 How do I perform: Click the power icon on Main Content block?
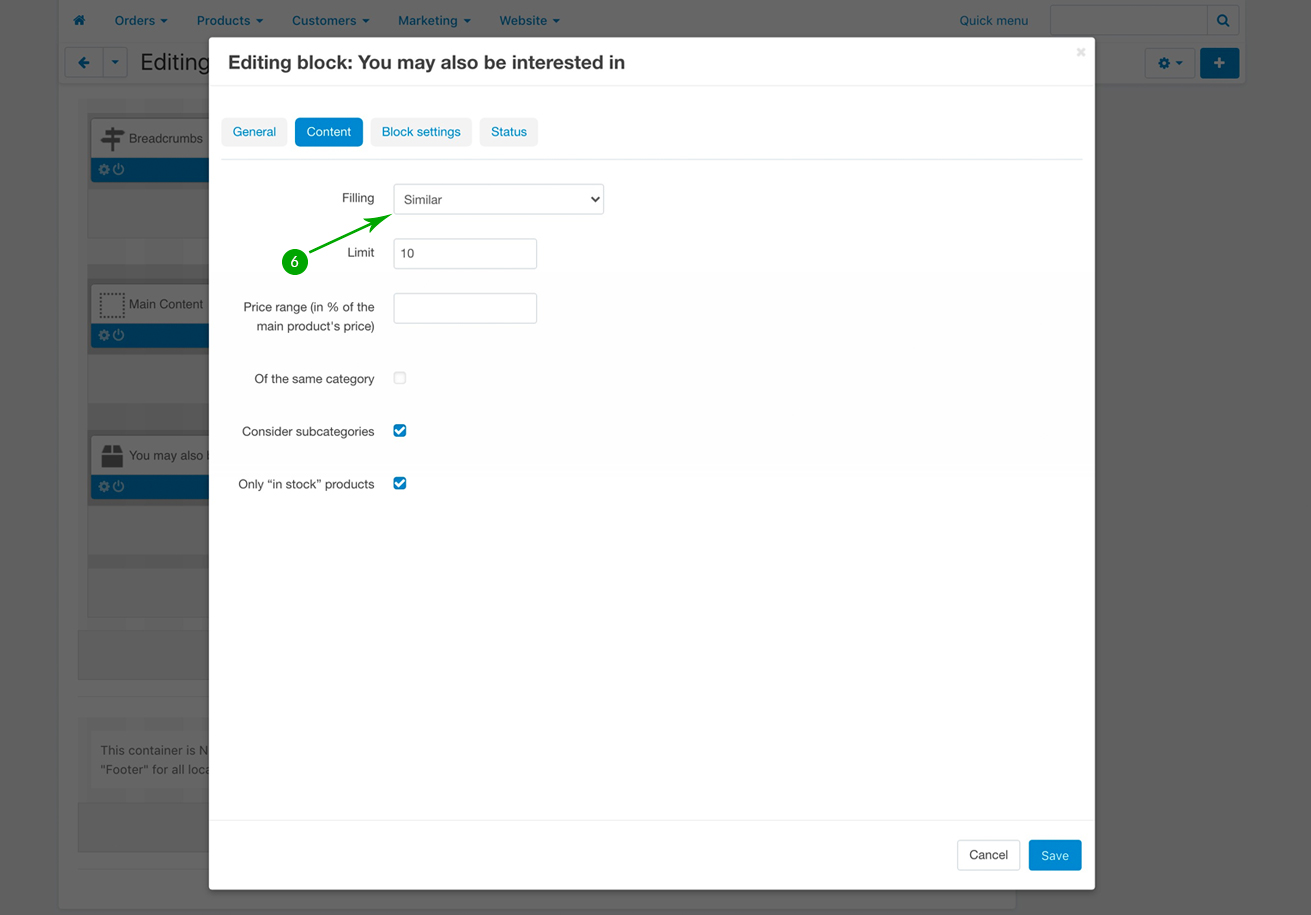click(x=119, y=336)
